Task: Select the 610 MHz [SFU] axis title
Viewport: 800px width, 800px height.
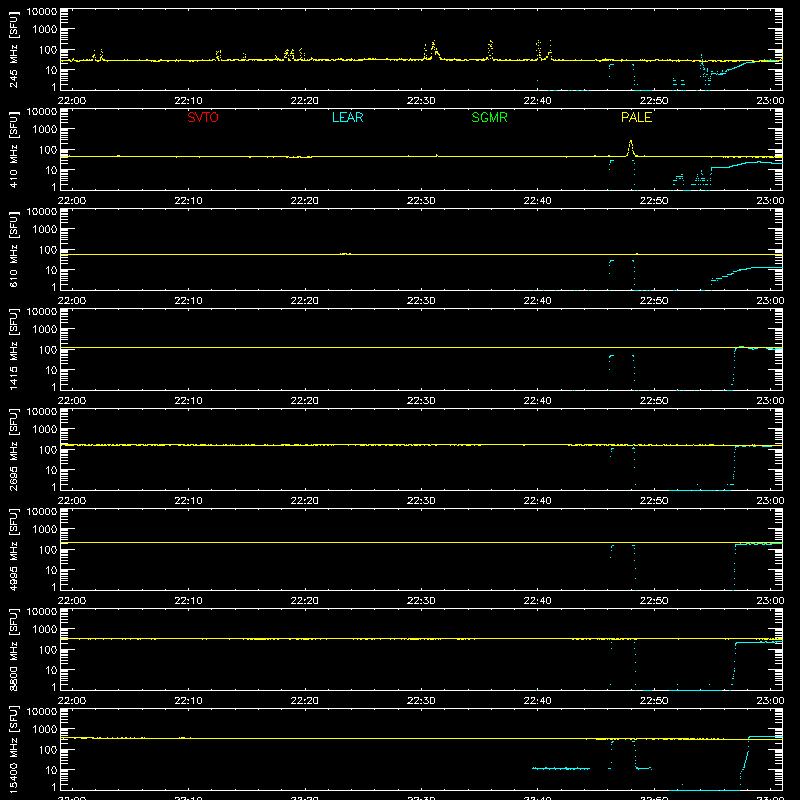Action: (x=14, y=249)
